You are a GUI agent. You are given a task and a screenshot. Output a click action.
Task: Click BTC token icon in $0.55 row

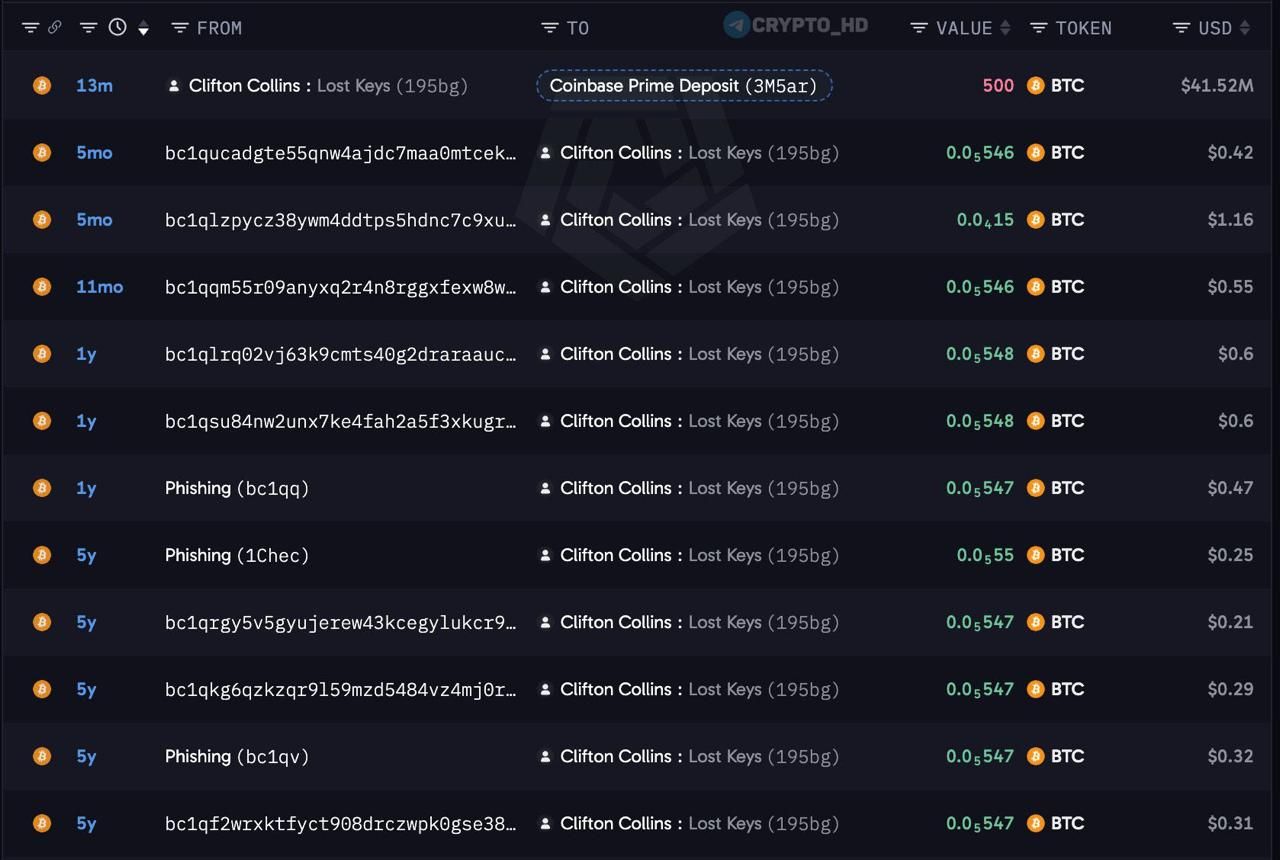pyautogui.click(x=1036, y=287)
